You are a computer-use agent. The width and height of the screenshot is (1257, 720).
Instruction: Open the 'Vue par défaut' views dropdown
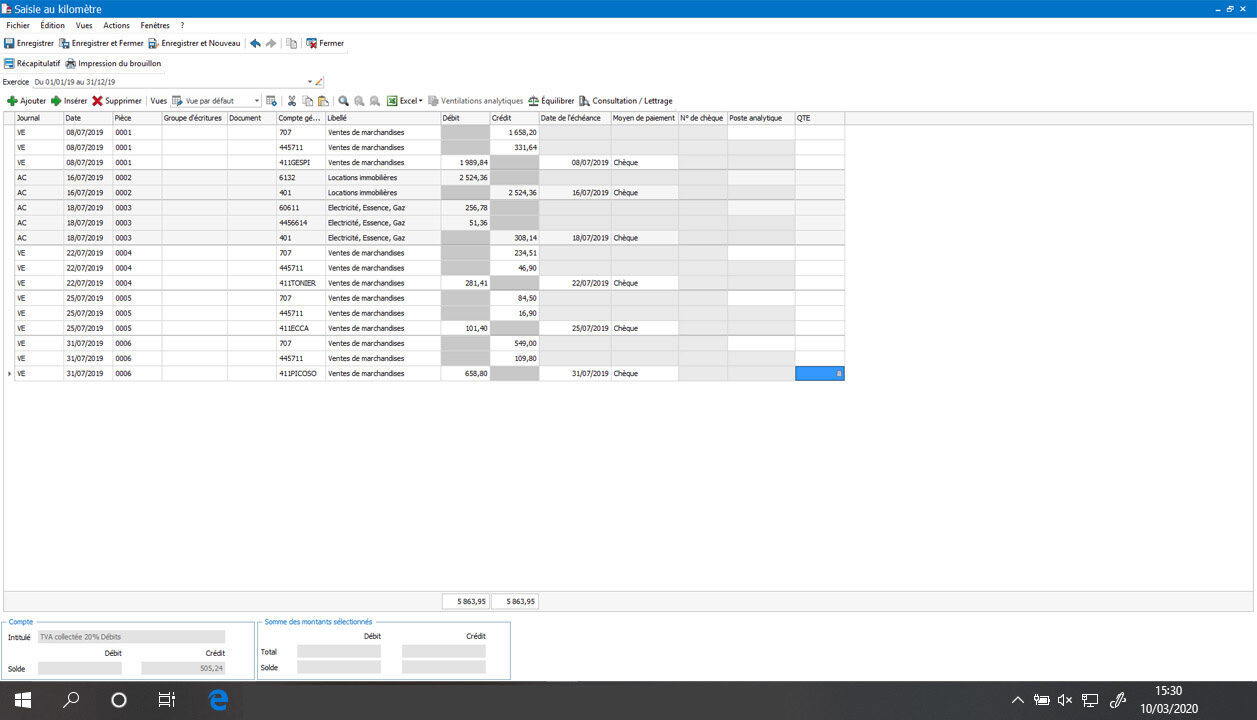(257, 101)
